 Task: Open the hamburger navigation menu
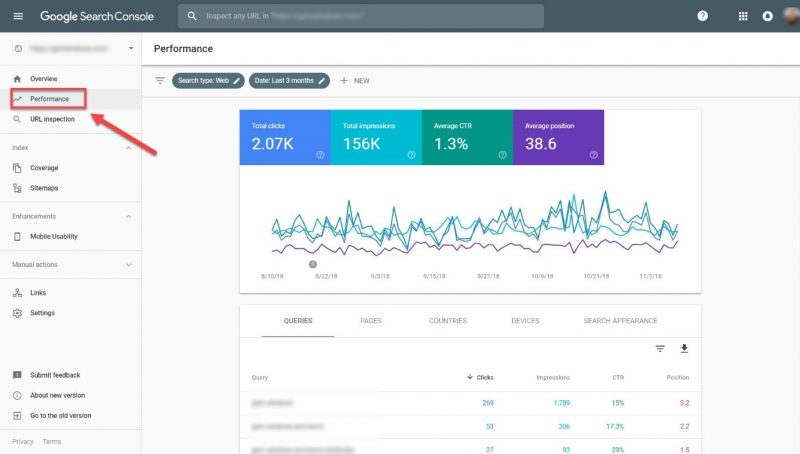pyautogui.click(x=18, y=16)
